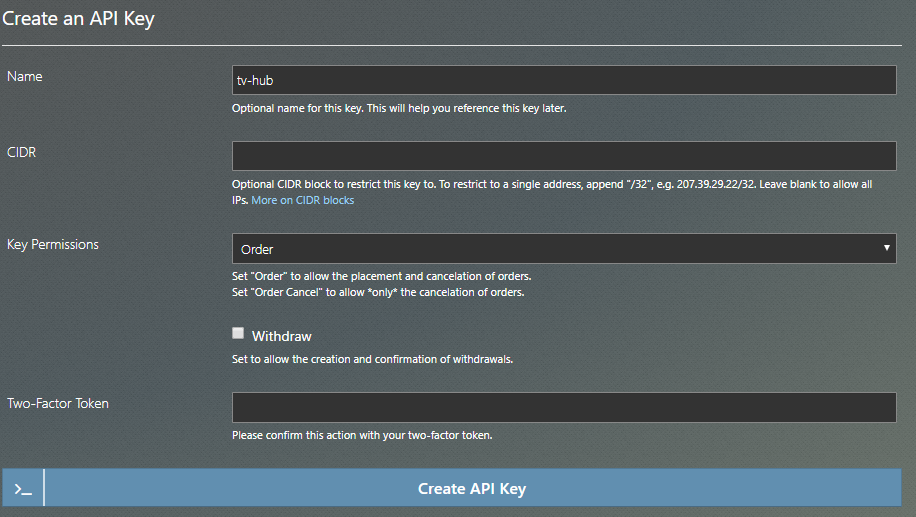The width and height of the screenshot is (916, 517).
Task: Click the Name field label
Action: 25,76
